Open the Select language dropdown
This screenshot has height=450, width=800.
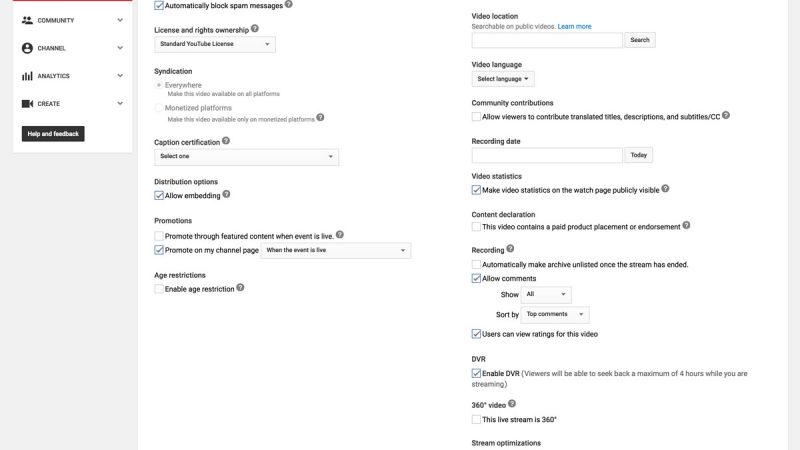(503, 78)
